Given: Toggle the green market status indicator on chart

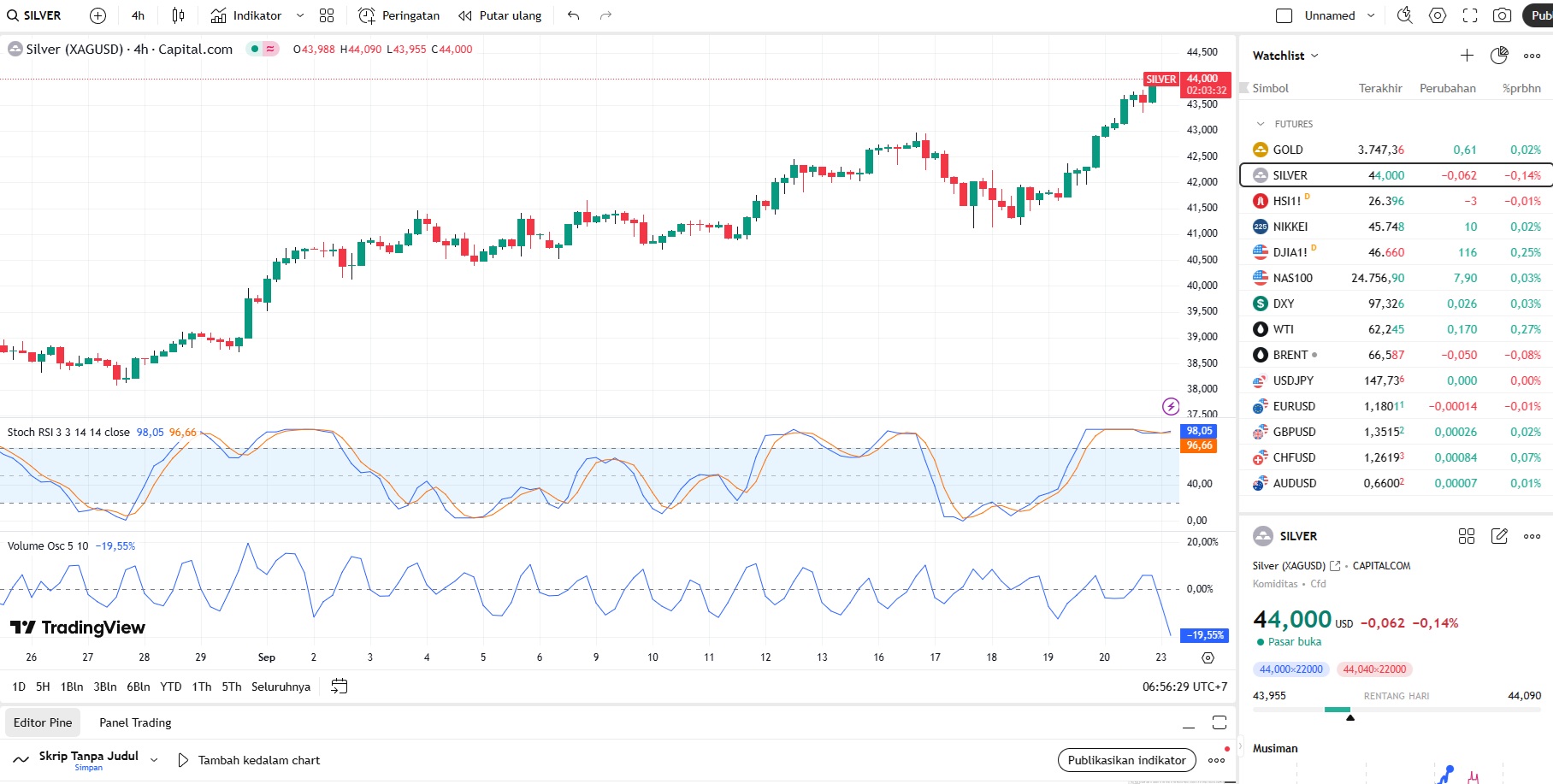Looking at the screenshot, I should click(x=255, y=50).
